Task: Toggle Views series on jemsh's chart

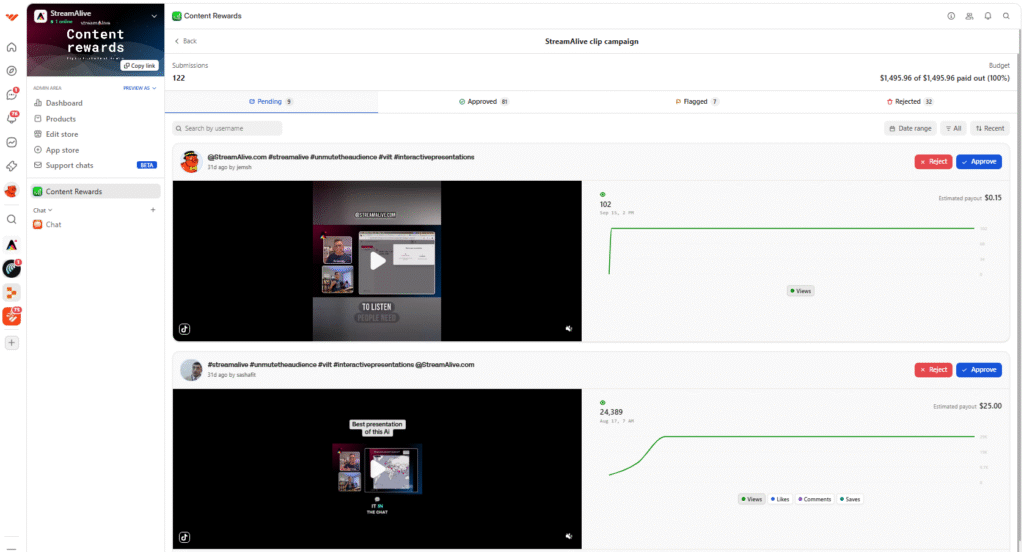Action: (x=800, y=291)
